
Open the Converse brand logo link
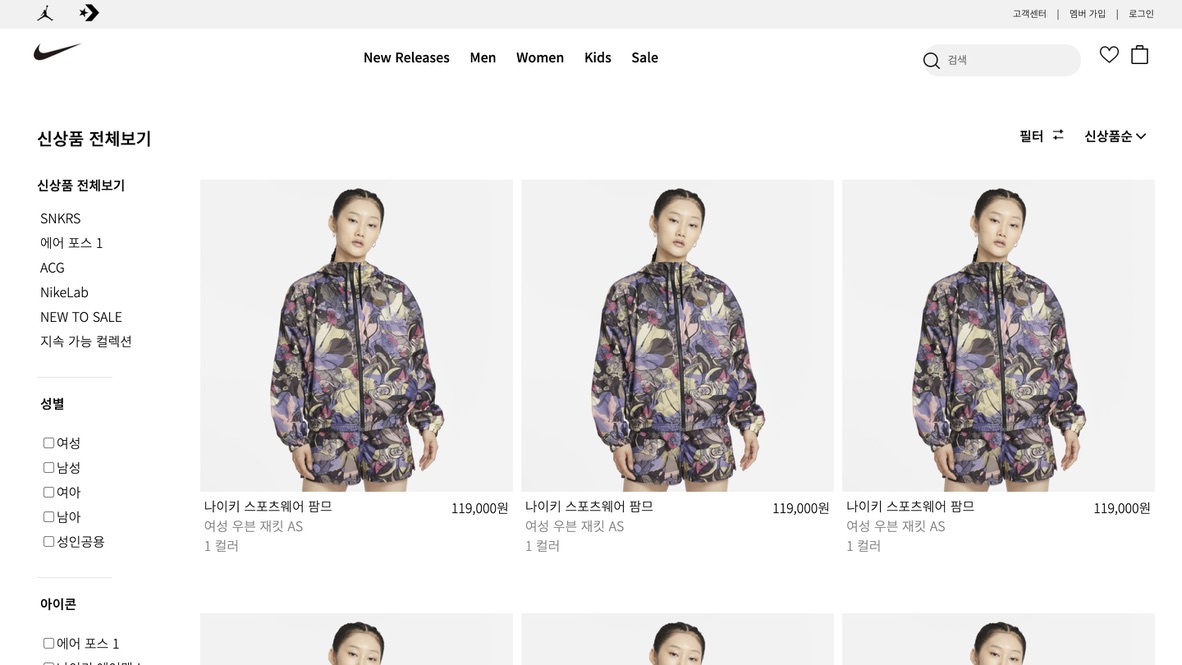coord(89,13)
